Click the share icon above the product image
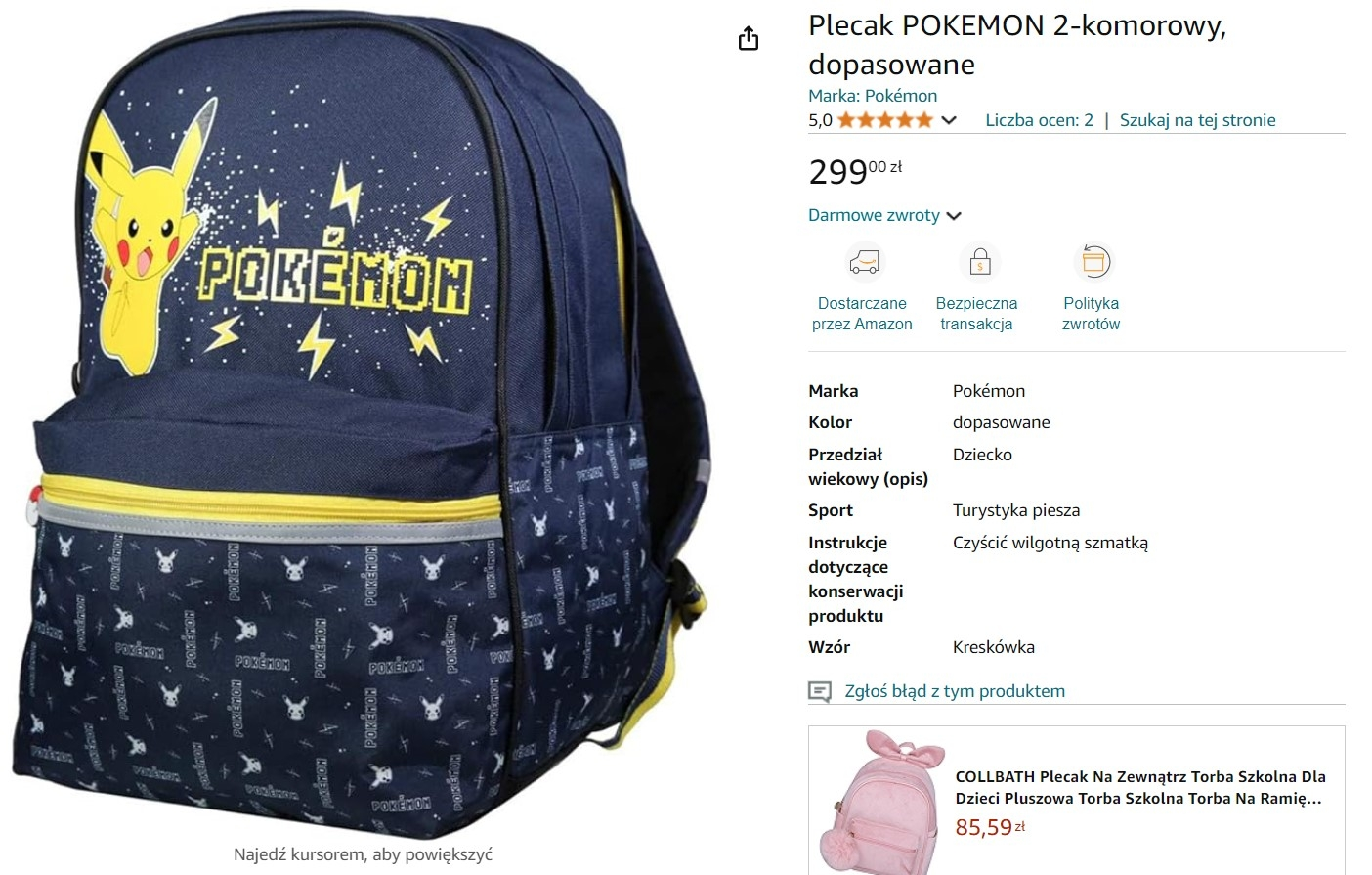The image size is (1372, 875). click(749, 38)
